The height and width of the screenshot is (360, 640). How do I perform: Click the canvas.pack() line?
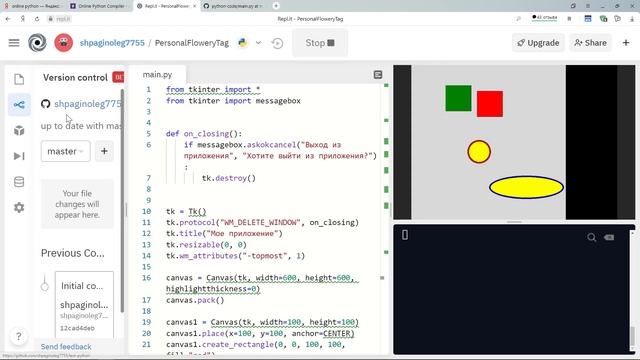coord(195,300)
